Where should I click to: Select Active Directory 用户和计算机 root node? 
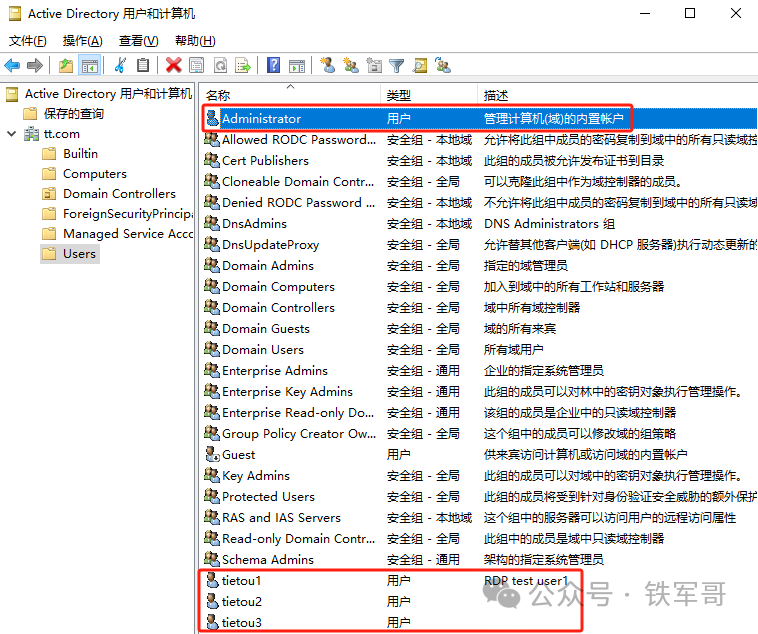(x=108, y=93)
